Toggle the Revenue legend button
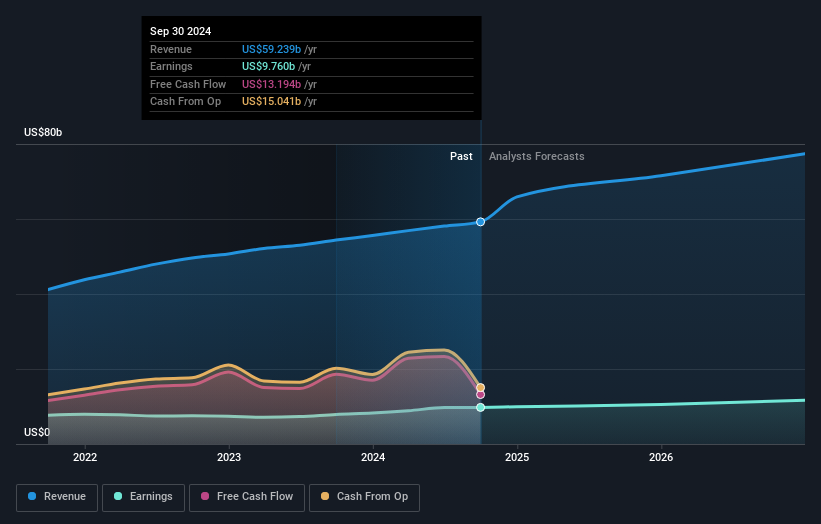821x524 pixels. [57, 497]
